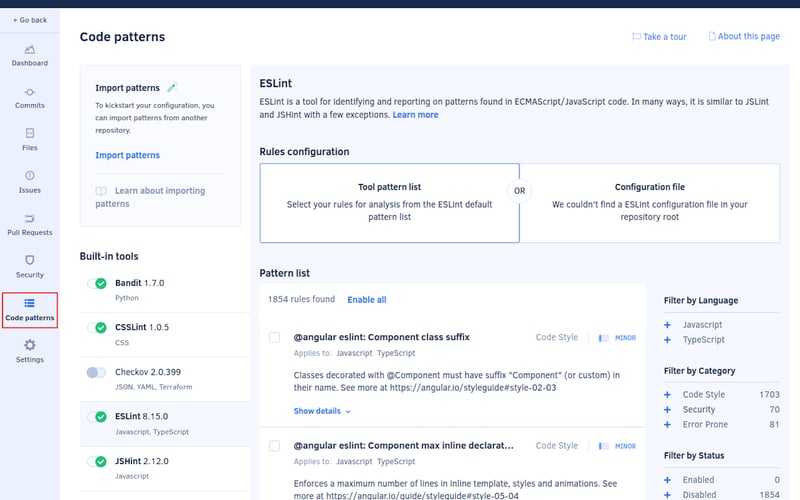The height and width of the screenshot is (500, 800).
Task: Select the Code patterns list icon
Action: 30,303
